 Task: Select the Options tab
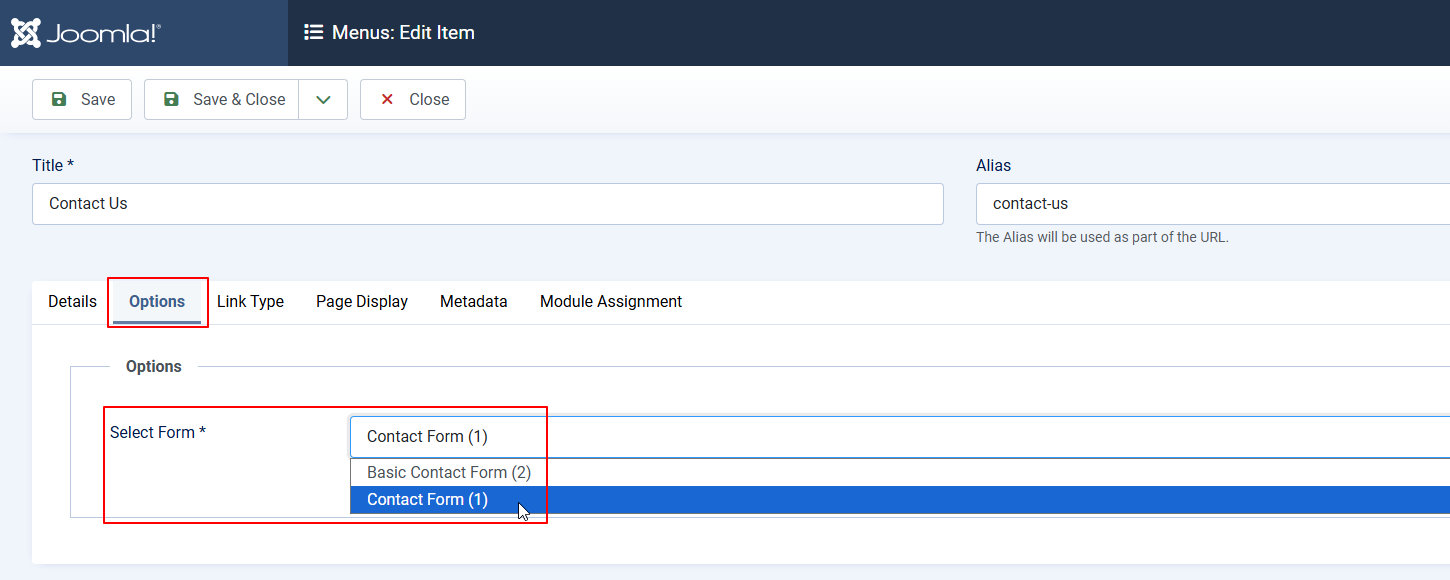[x=157, y=301]
